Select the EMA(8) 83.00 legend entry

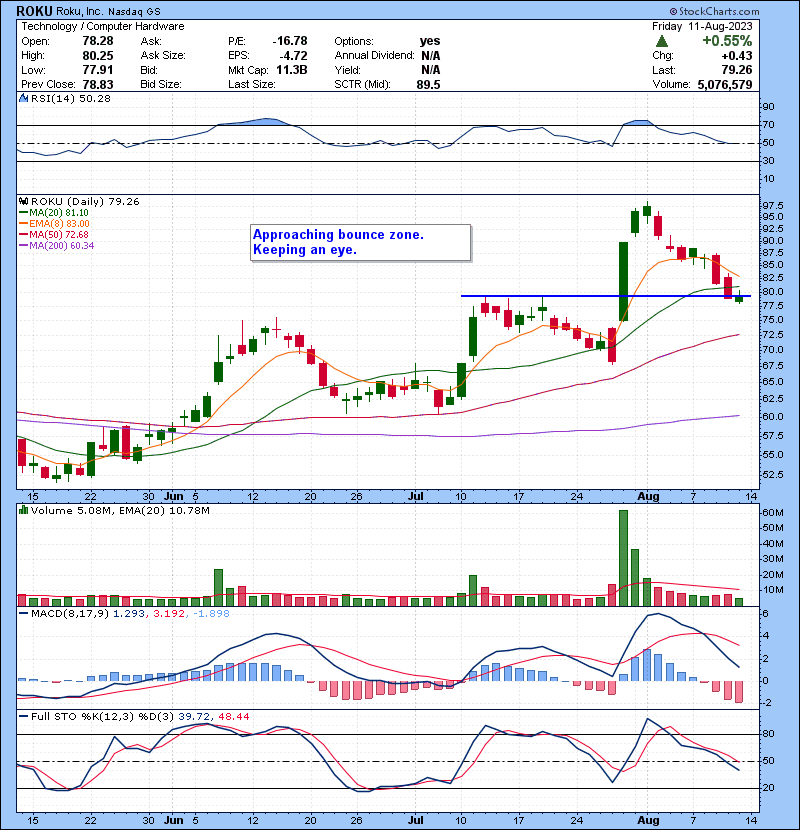click(54, 224)
